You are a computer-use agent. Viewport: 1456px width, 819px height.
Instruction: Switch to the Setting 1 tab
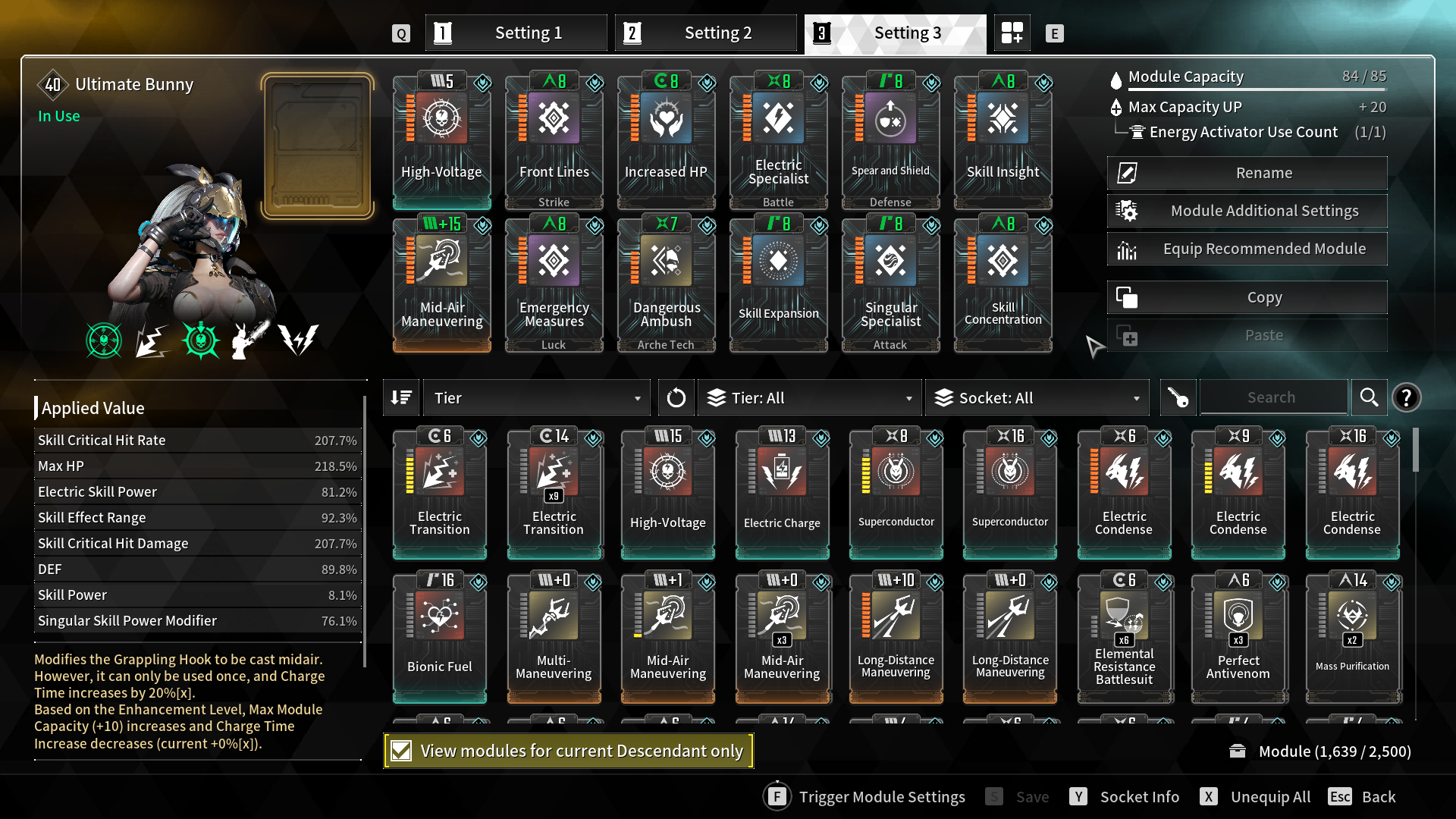pyautogui.click(x=516, y=33)
